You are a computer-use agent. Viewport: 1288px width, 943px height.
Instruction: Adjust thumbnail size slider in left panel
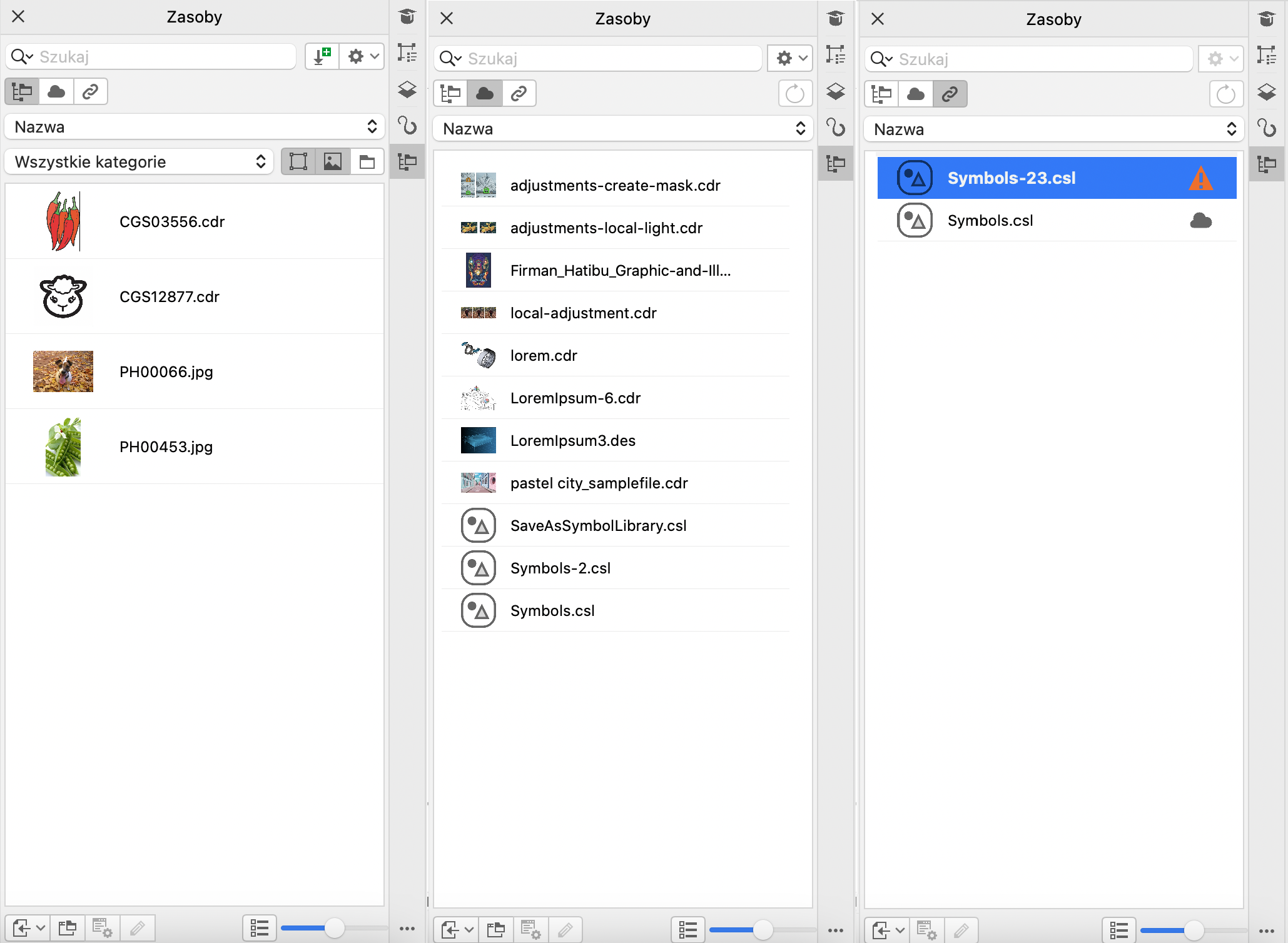[x=335, y=928]
